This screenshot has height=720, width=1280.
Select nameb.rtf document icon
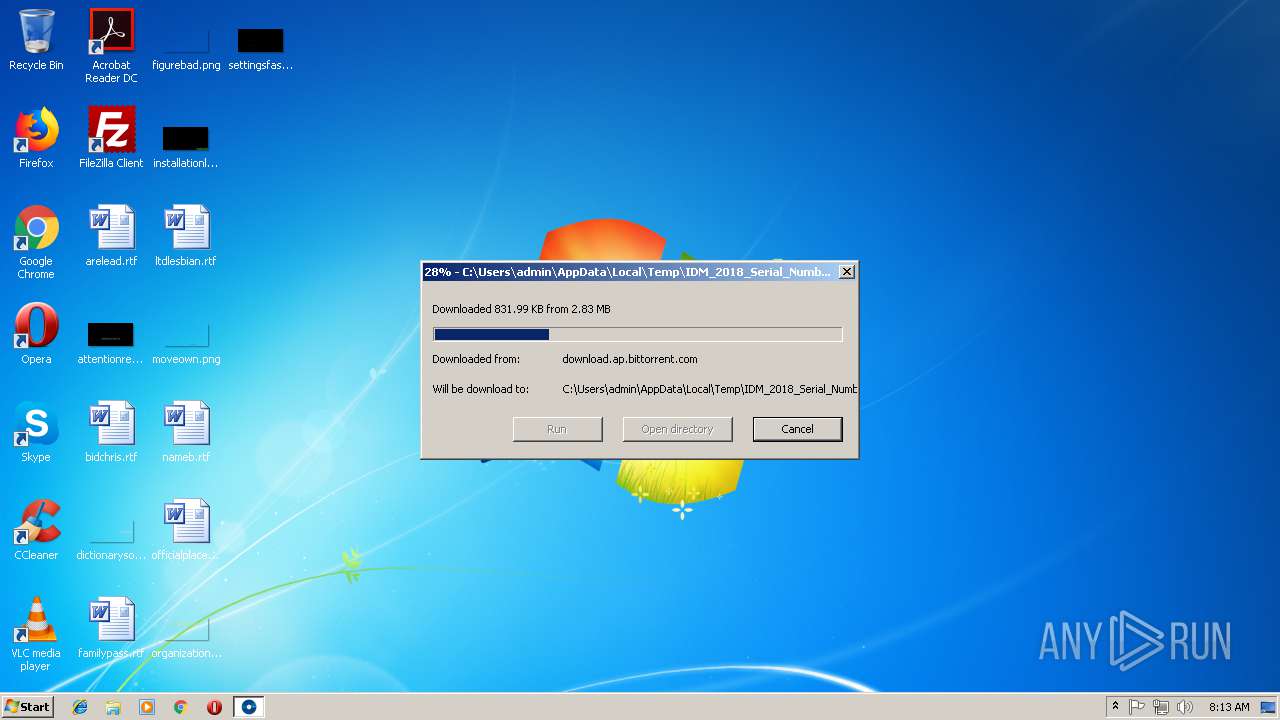tap(186, 432)
